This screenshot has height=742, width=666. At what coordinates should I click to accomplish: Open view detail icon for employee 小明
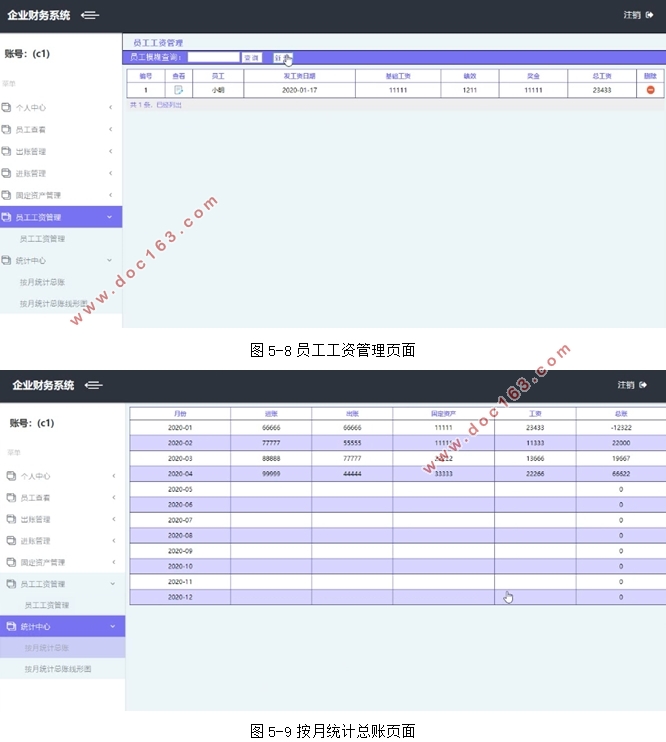178,89
